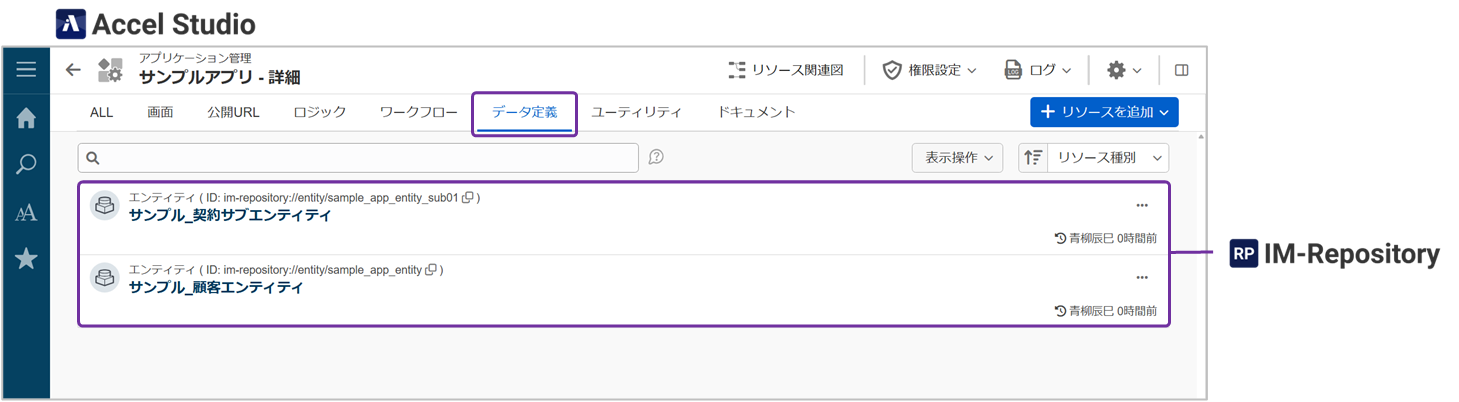1459x402 pixels.
Task: Expand the gear settings dropdown
Action: tap(1124, 70)
